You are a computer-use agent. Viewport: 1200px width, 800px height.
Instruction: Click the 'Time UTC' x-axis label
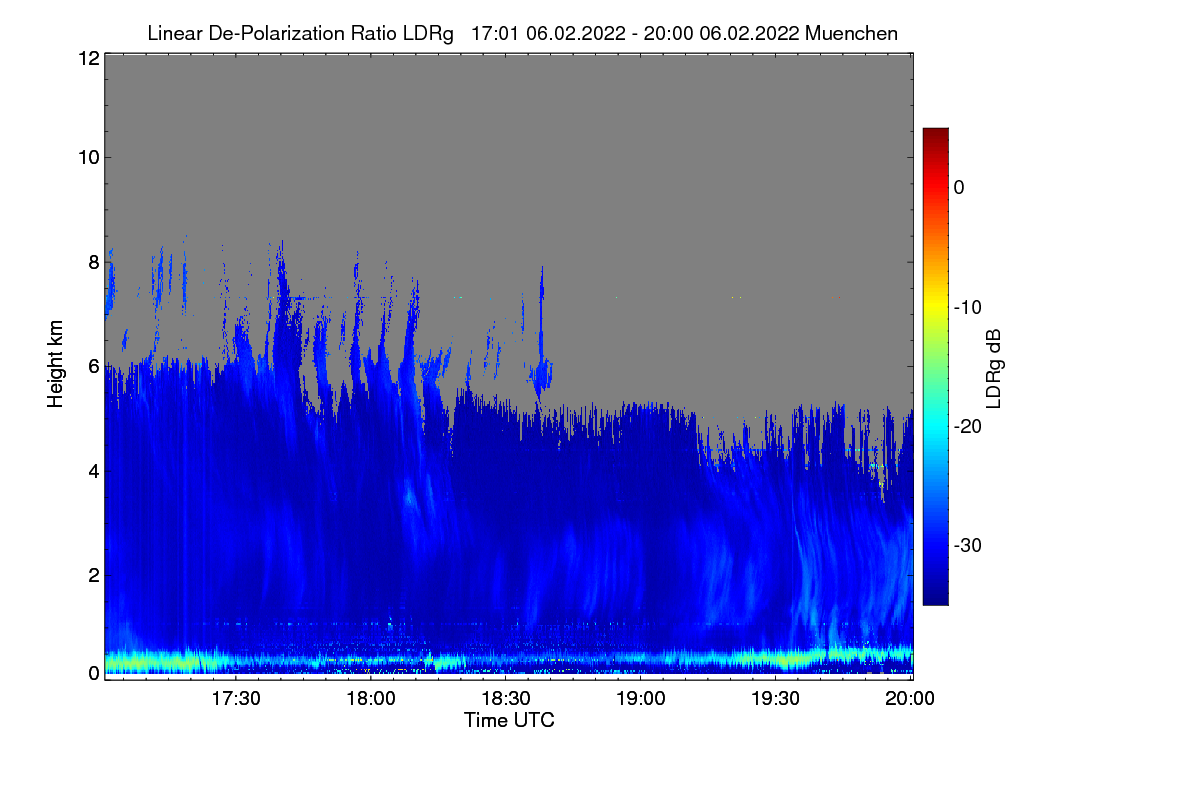click(509, 719)
